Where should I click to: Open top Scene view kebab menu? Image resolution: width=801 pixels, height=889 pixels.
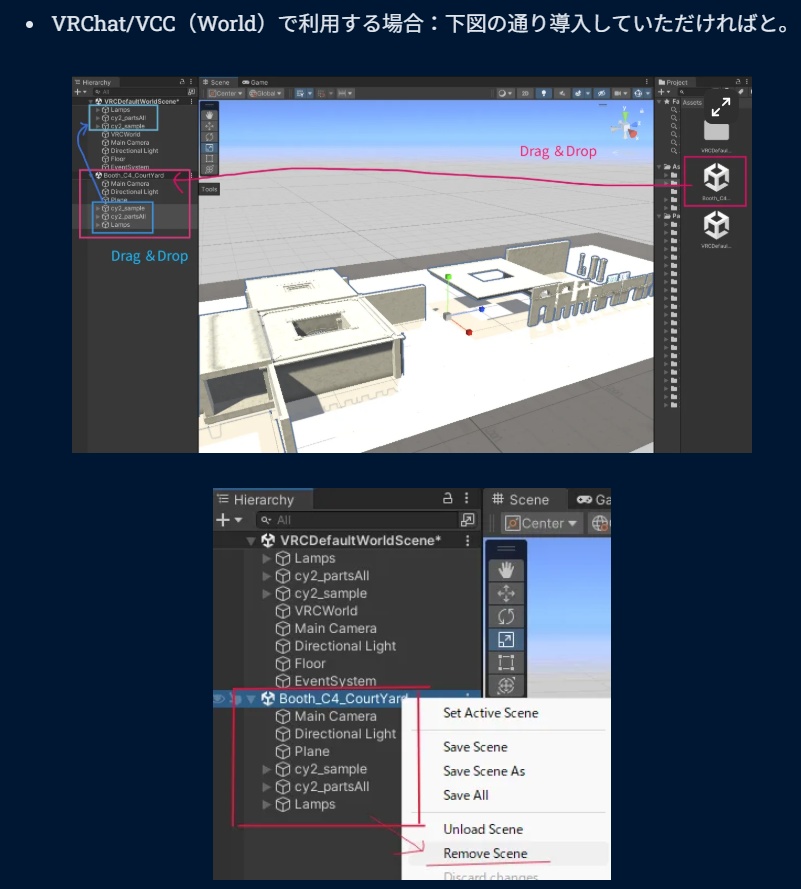[x=646, y=82]
